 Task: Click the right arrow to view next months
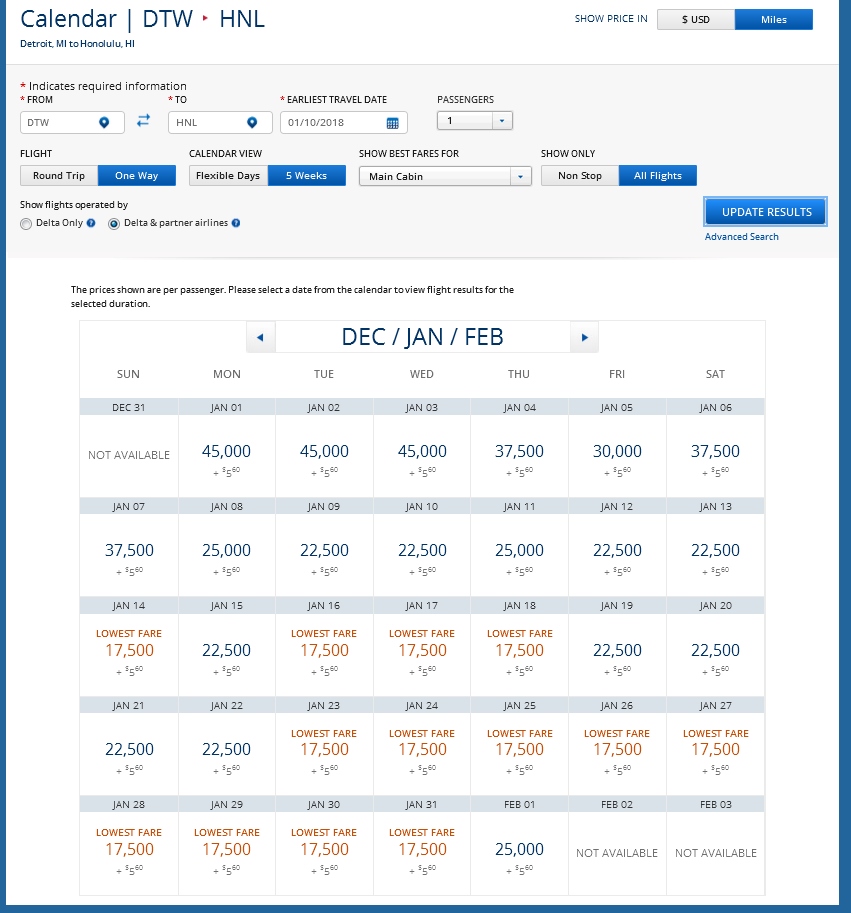point(583,337)
